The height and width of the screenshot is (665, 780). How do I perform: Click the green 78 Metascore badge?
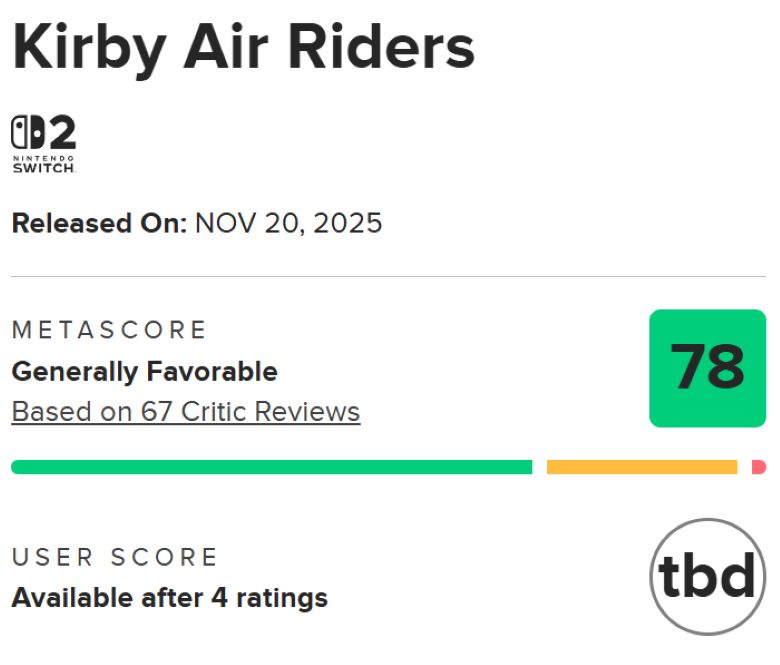point(707,368)
